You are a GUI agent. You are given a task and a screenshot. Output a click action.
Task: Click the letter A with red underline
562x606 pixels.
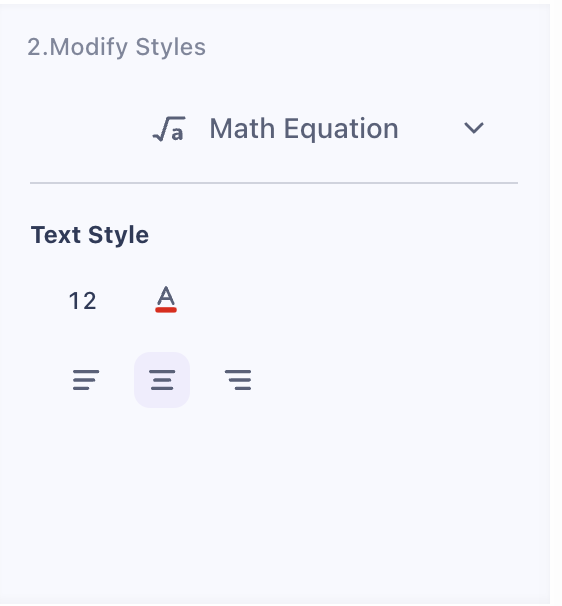(166, 300)
